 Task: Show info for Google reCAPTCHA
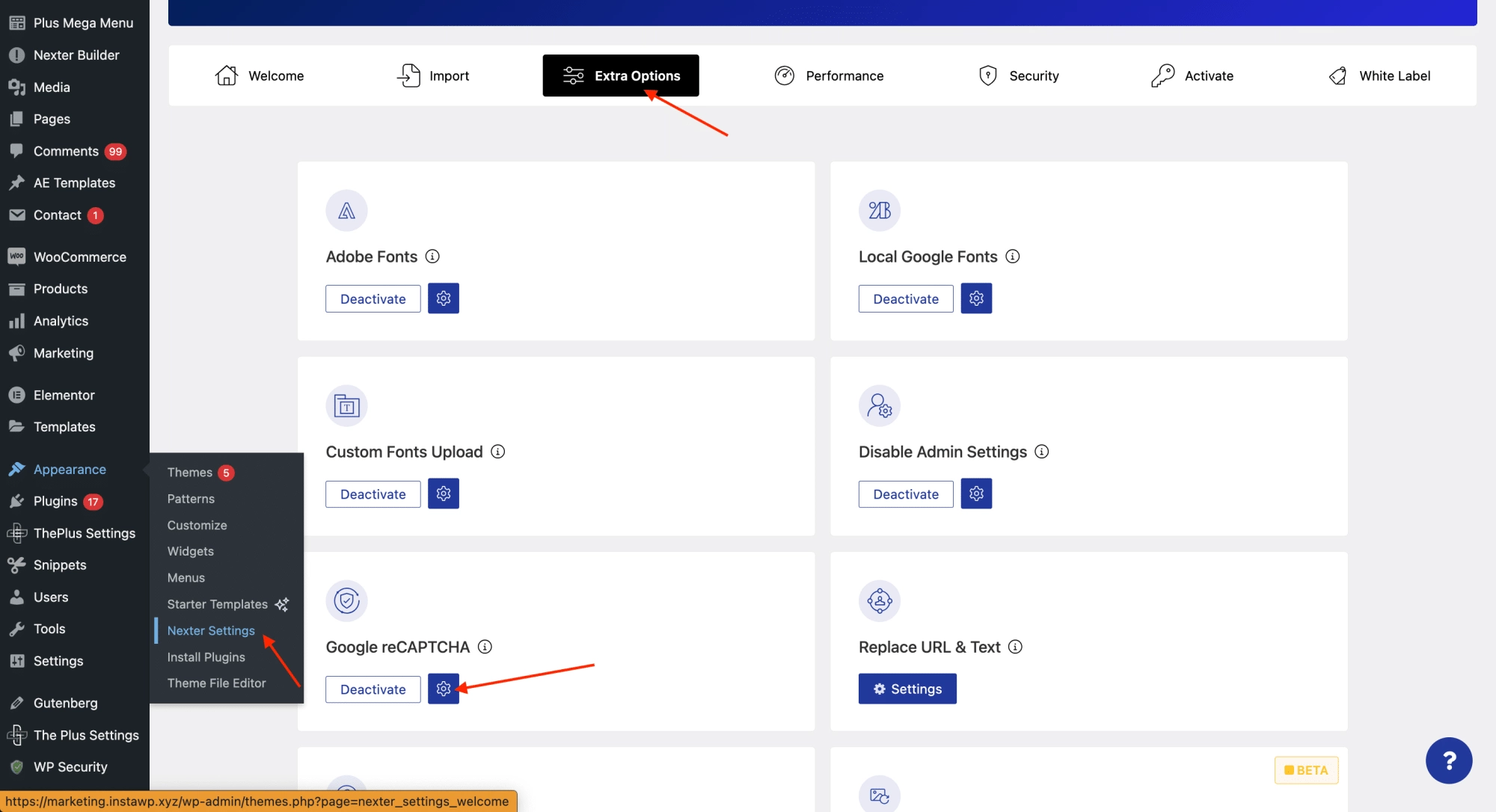pos(485,647)
